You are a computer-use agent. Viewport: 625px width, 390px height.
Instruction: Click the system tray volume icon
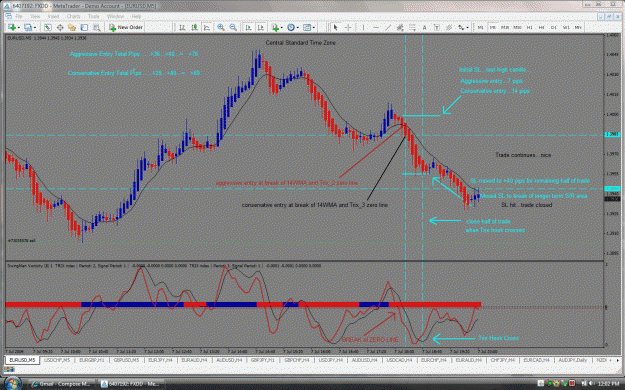tap(591, 384)
